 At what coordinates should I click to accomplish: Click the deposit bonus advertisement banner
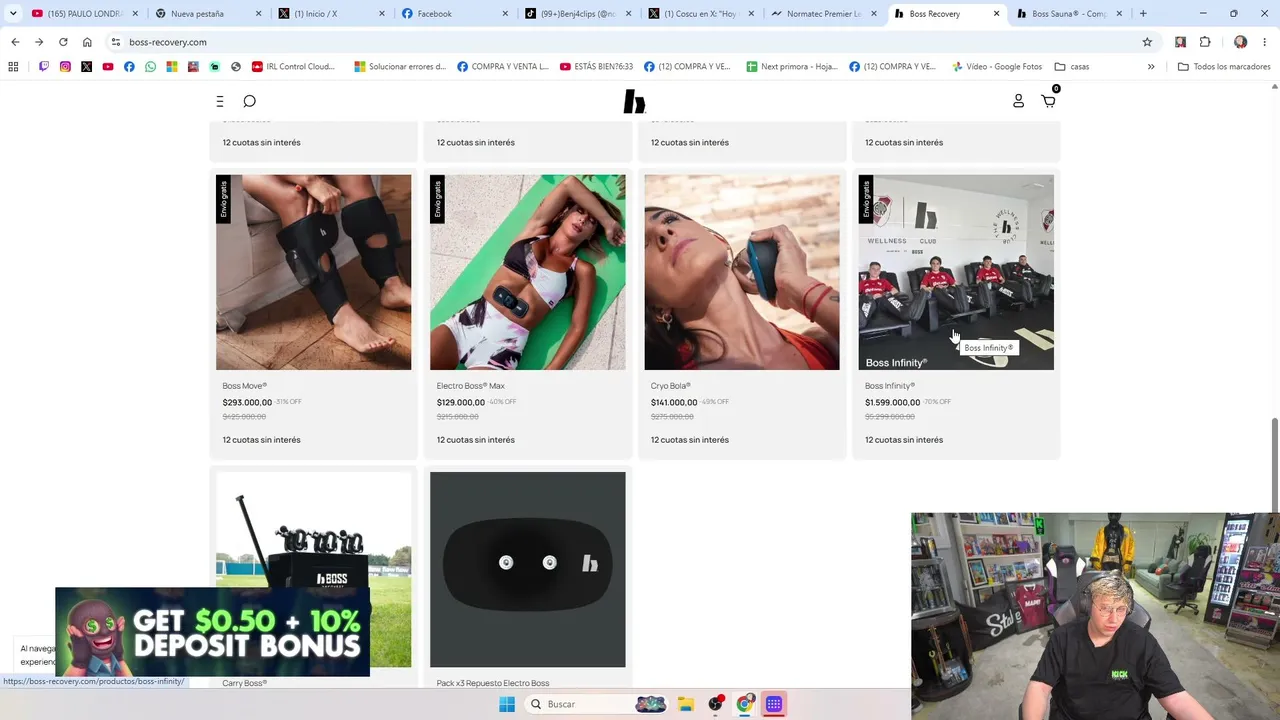[x=213, y=632]
